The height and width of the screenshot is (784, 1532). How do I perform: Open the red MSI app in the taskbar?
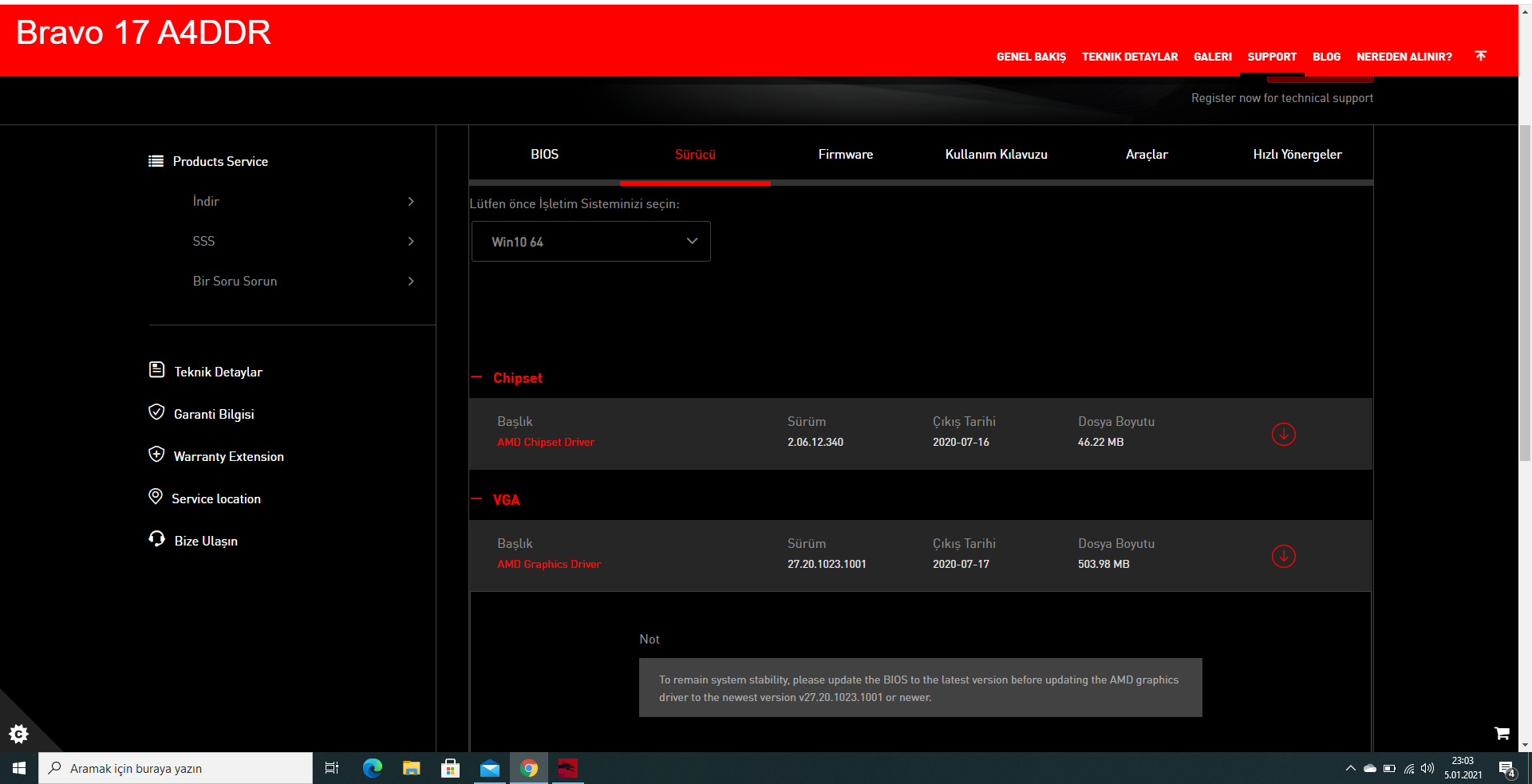click(x=567, y=768)
